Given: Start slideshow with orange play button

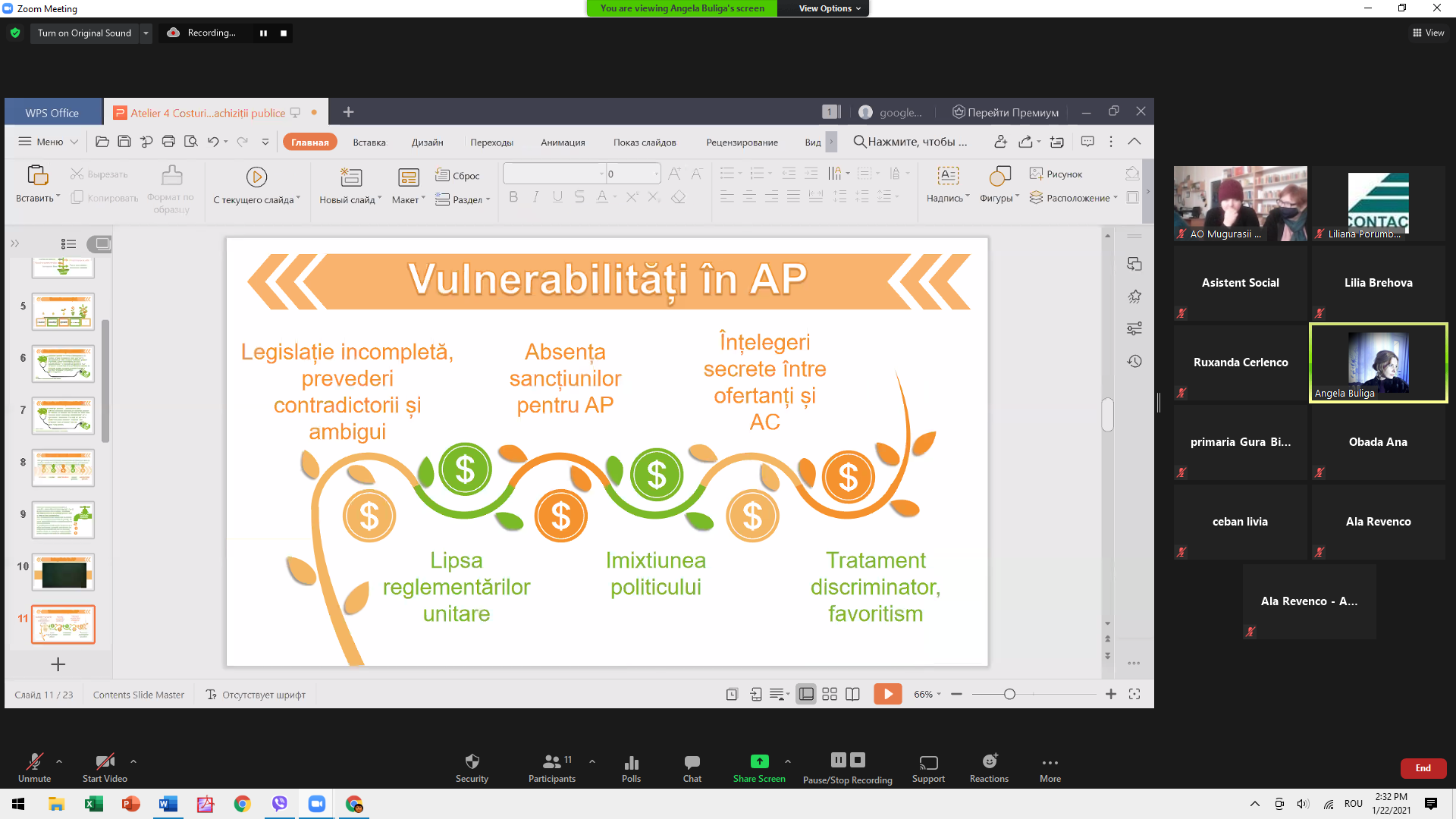Looking at the screenshot, I should (887, 694).
